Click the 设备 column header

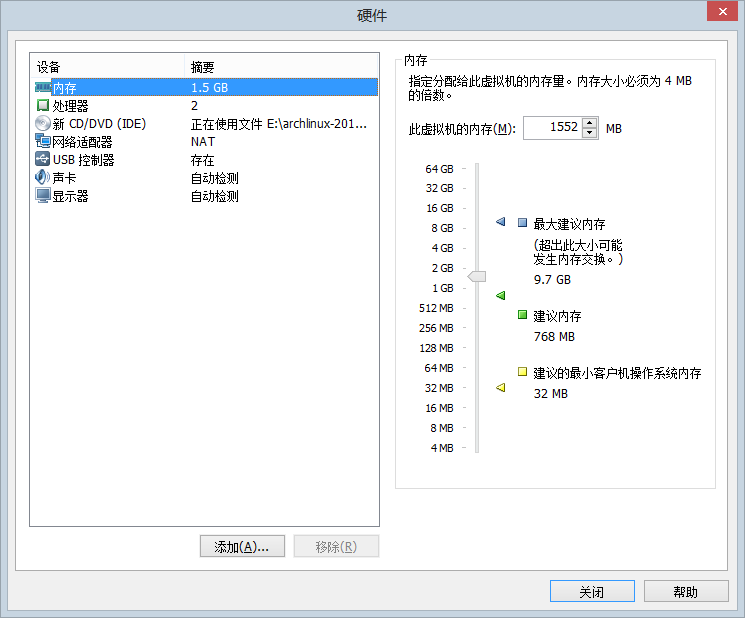click(x=108, y=67)
